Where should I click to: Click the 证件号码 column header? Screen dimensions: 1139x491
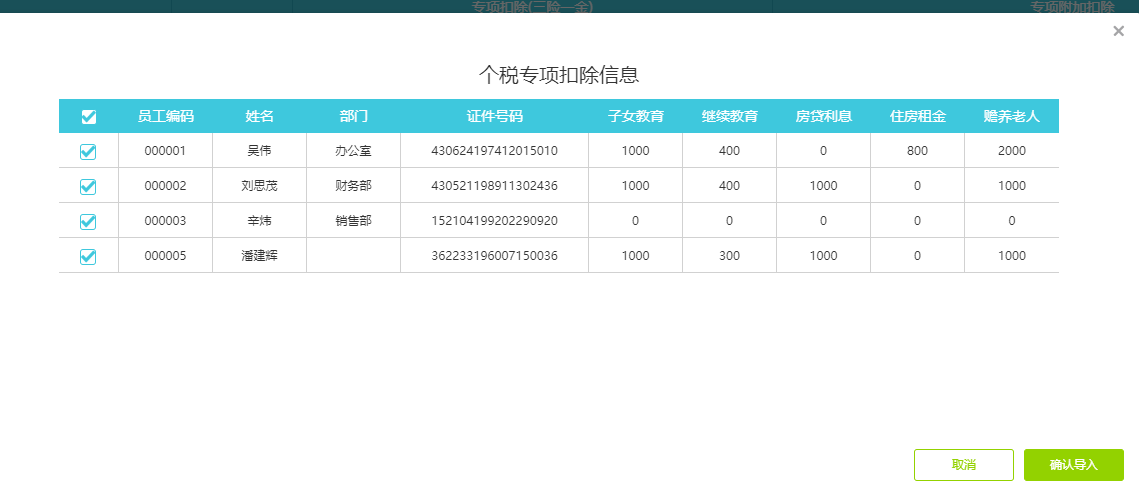pyautogui.click(x=495, y=116)
